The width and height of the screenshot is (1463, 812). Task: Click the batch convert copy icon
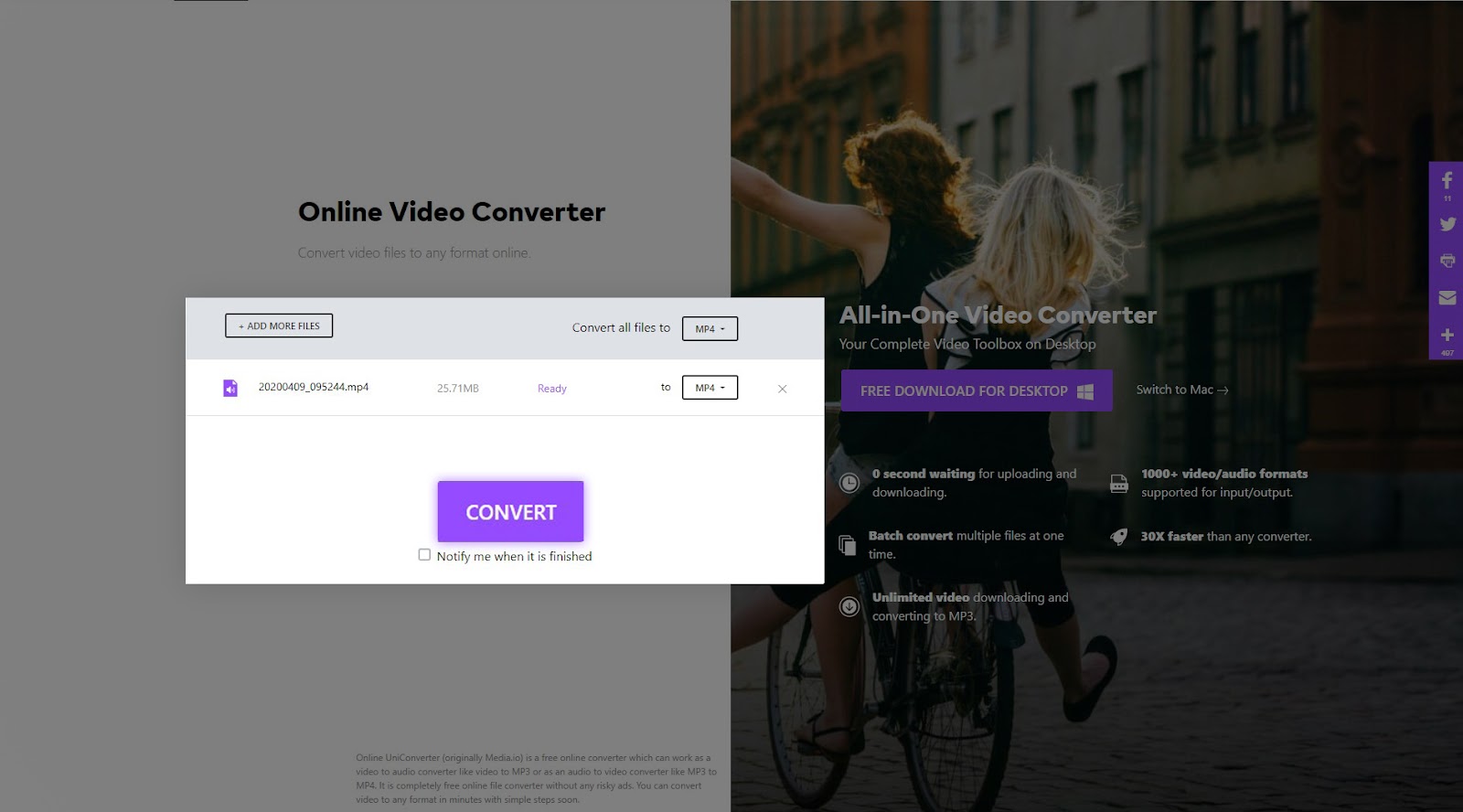click(848, 545)
